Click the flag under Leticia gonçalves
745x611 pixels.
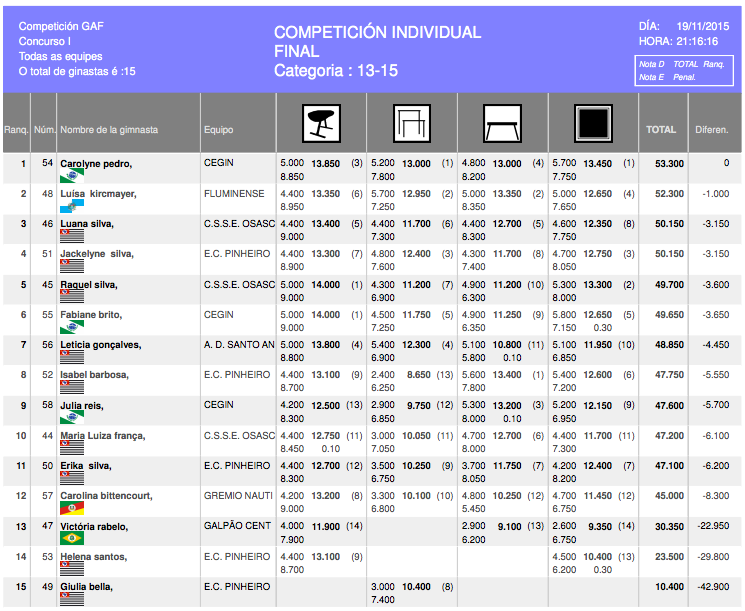pos(72,357)
